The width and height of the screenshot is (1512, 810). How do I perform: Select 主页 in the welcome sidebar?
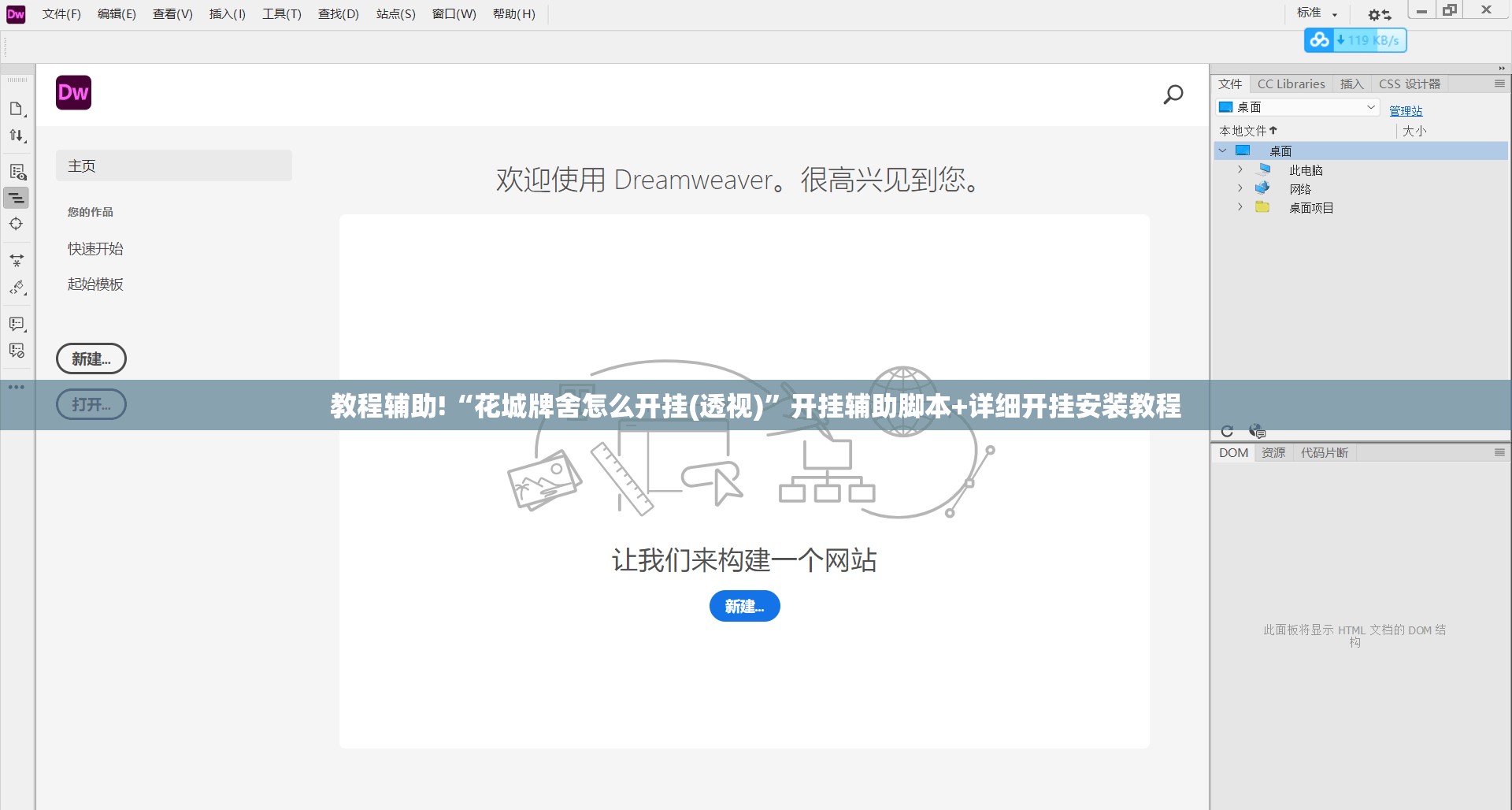pyautogui.click(x=174, y=165)
